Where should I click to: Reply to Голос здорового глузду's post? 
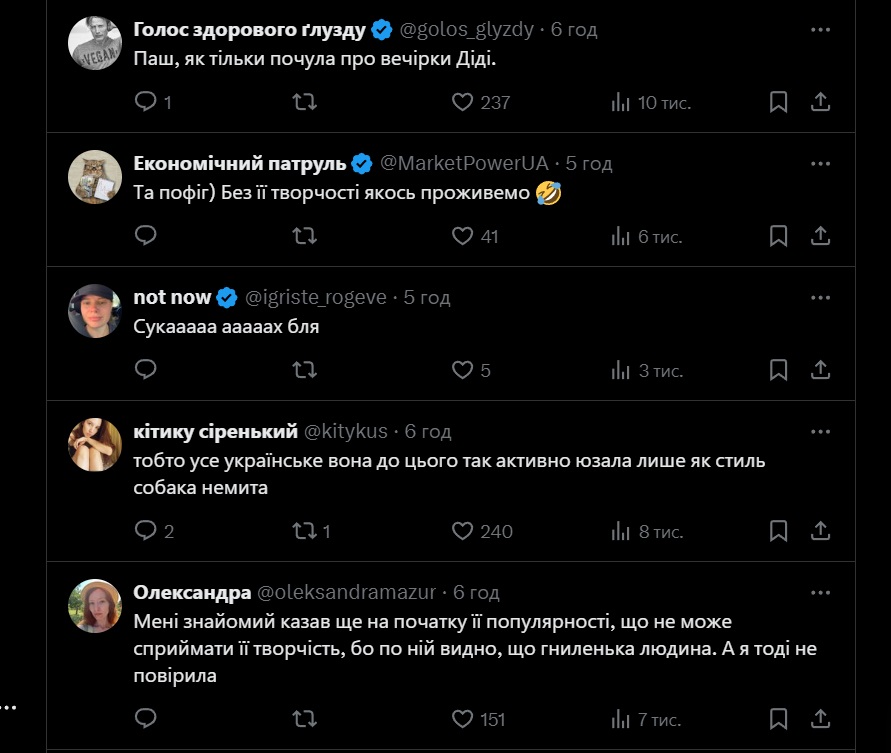[x=146, y=102]
